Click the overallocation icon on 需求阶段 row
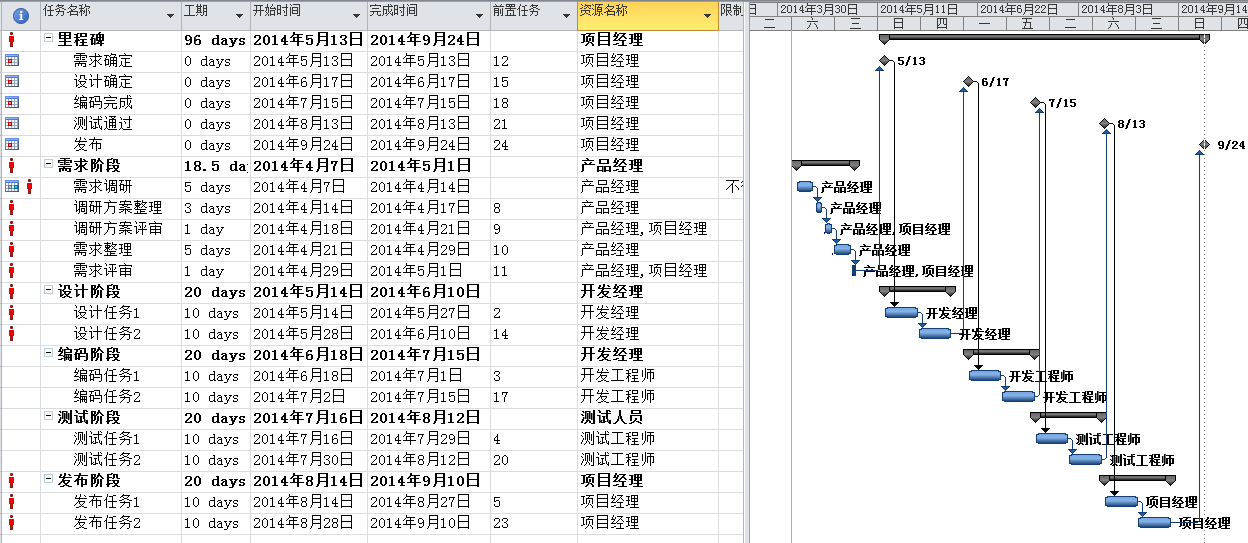 point(12,166)
